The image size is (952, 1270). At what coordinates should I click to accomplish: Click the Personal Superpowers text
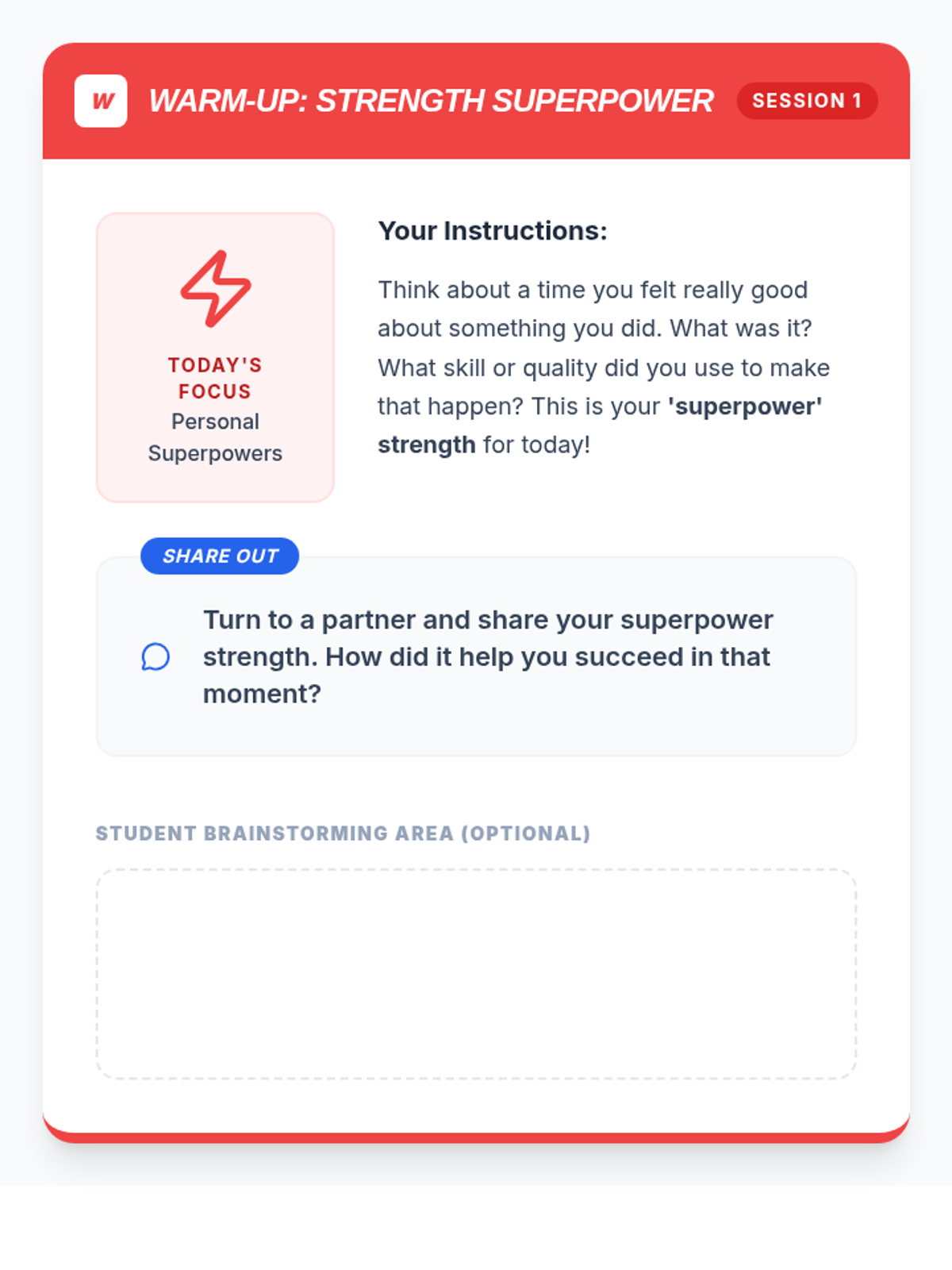pyautogui.click(x=215, y=437)
